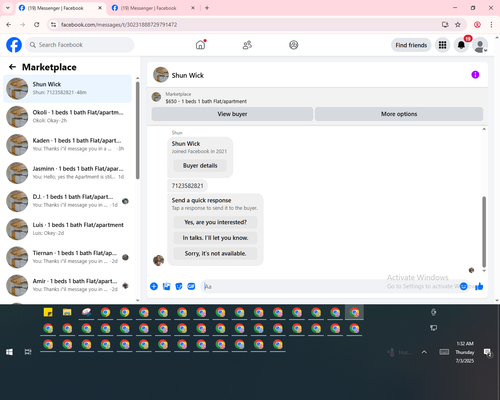This screenshot has width=500, height=400.
Task: Click the Find friends button
Action: 411,45
